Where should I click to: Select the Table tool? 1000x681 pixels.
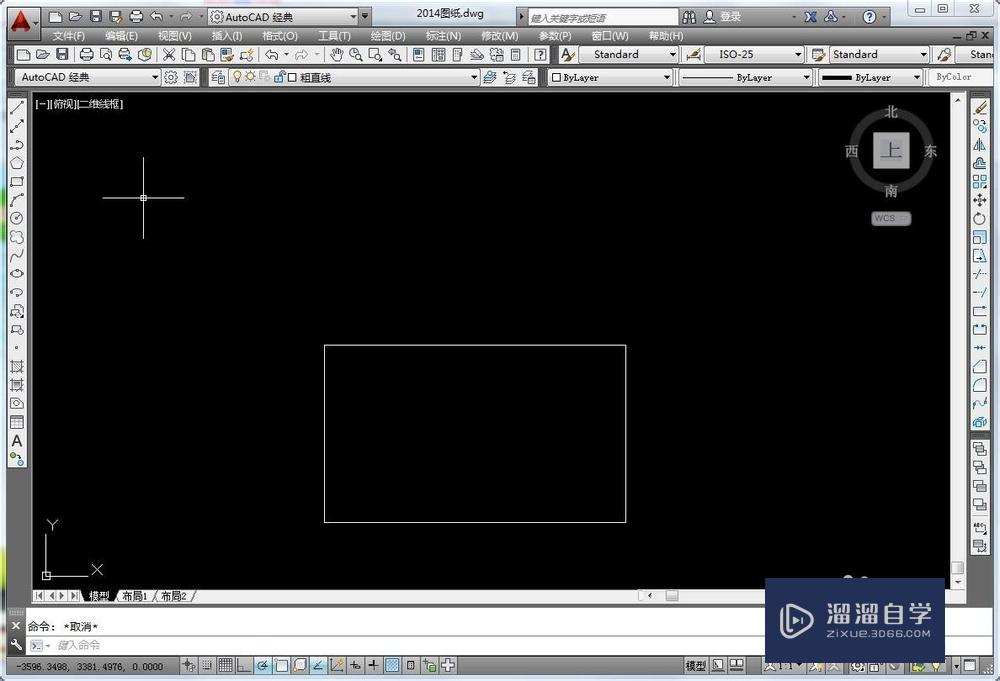(17, 422)
